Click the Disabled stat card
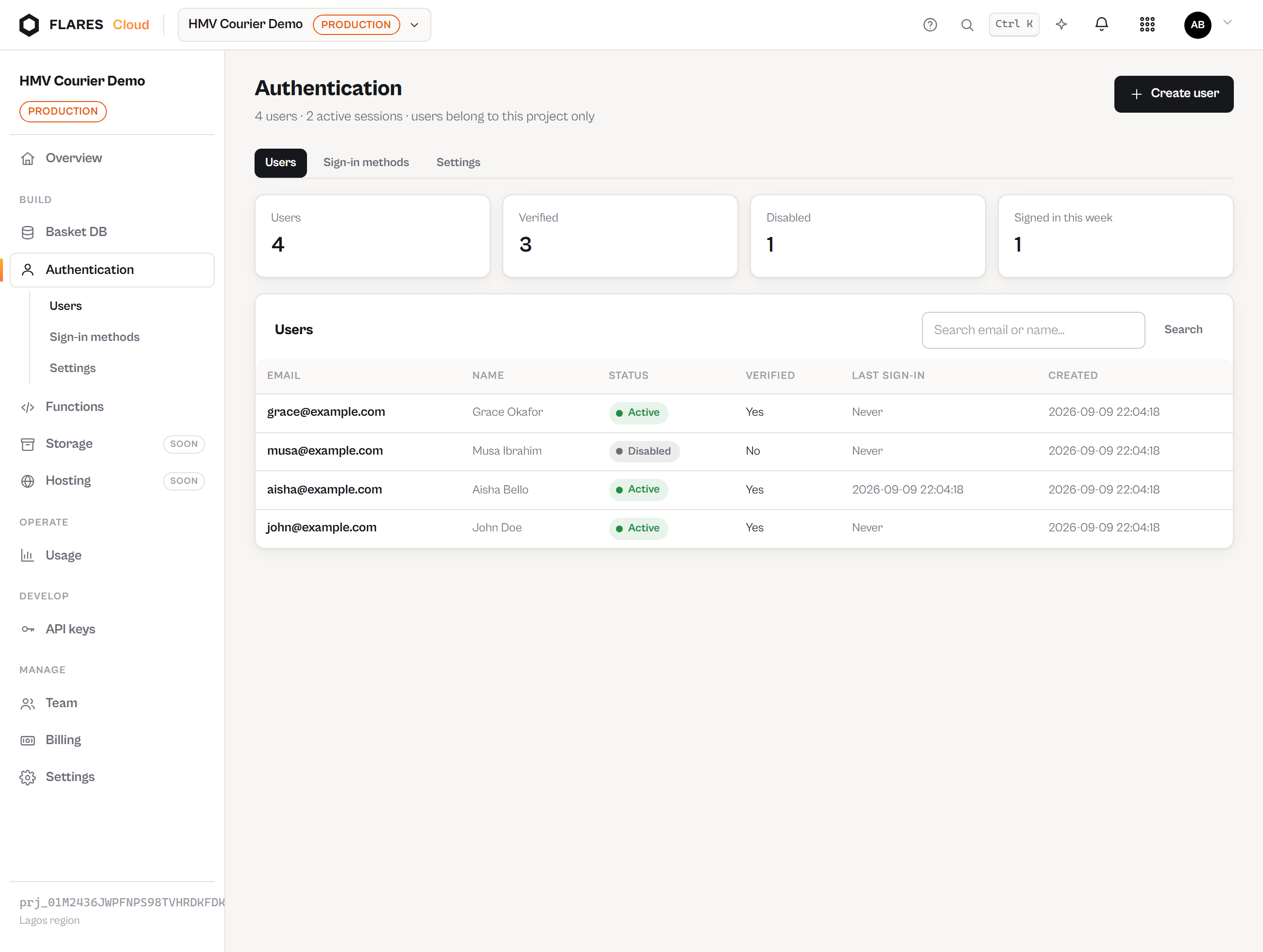1263x952 pixels. 867,236
